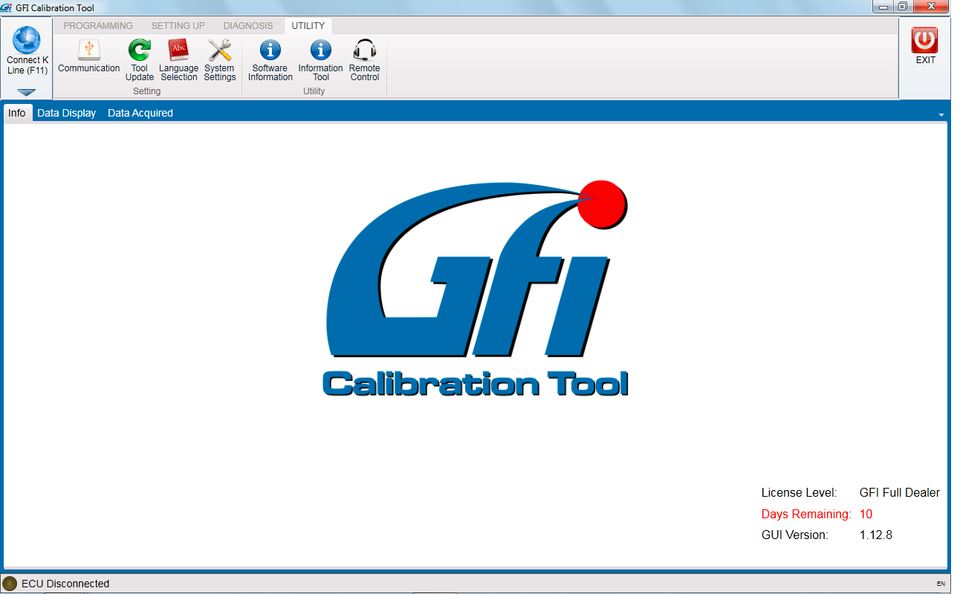Click the GFI title bar icon
960x594 pixels.
[x=8, y=7]
